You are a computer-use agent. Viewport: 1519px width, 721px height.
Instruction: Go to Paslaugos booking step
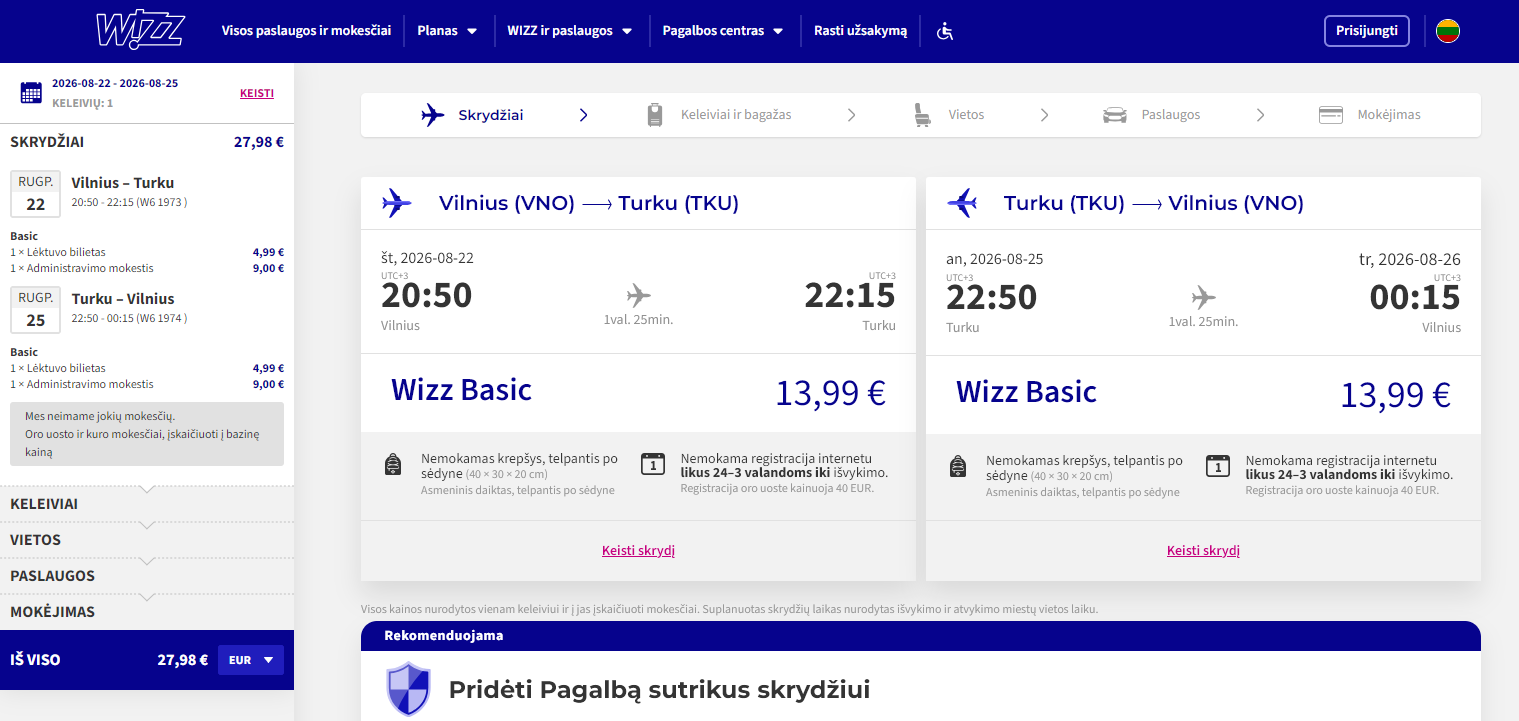(x=1151, y=115)
